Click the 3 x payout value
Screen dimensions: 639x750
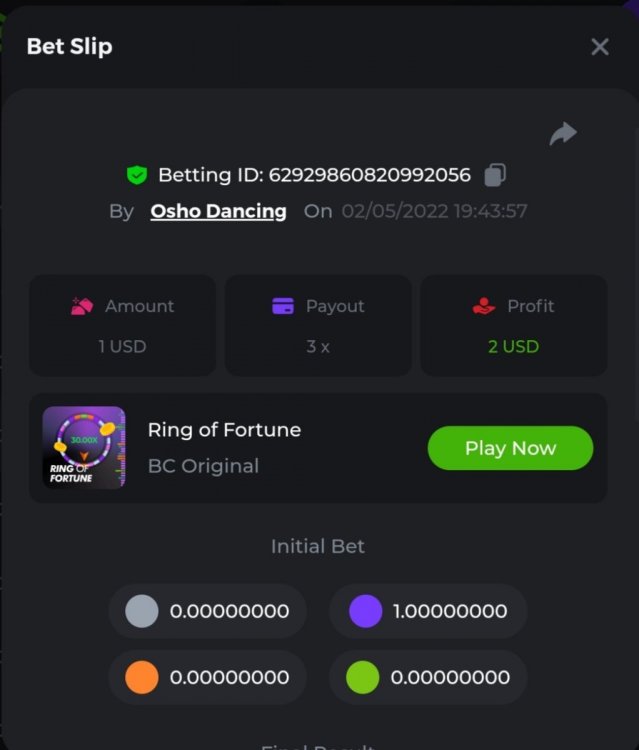point(318,347)
